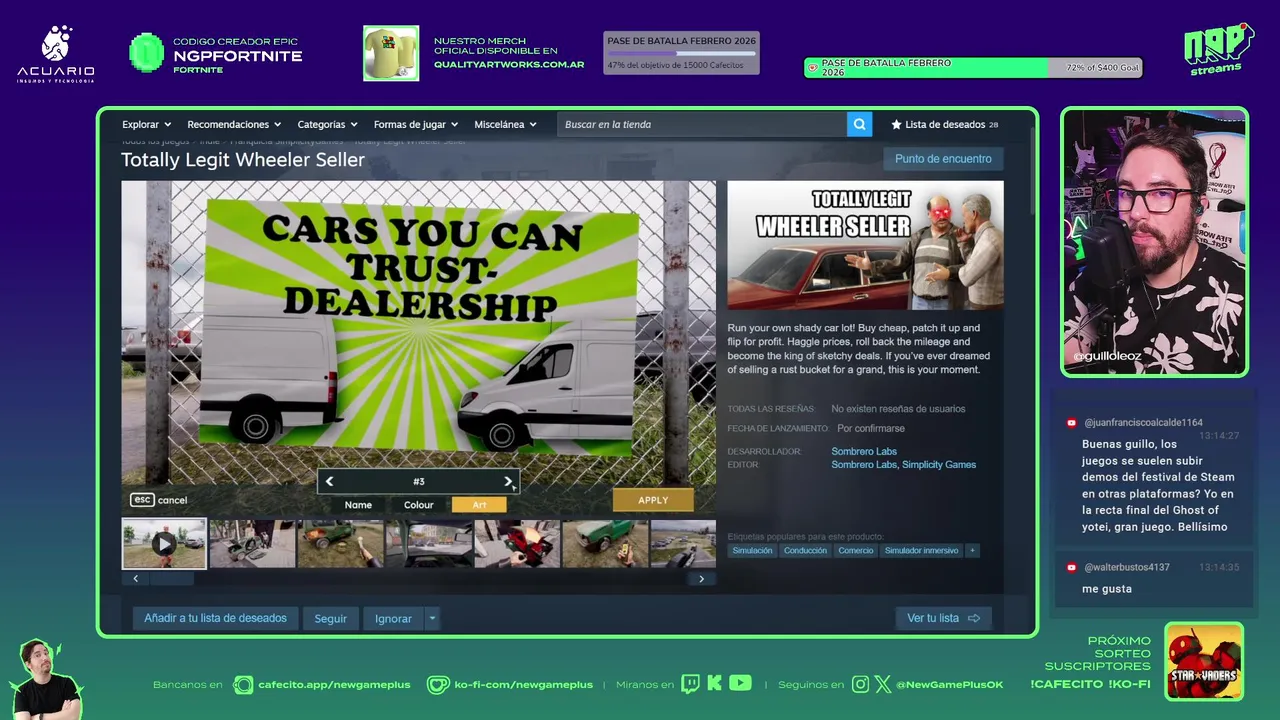Click the Buscar en la tienda field

702,124
